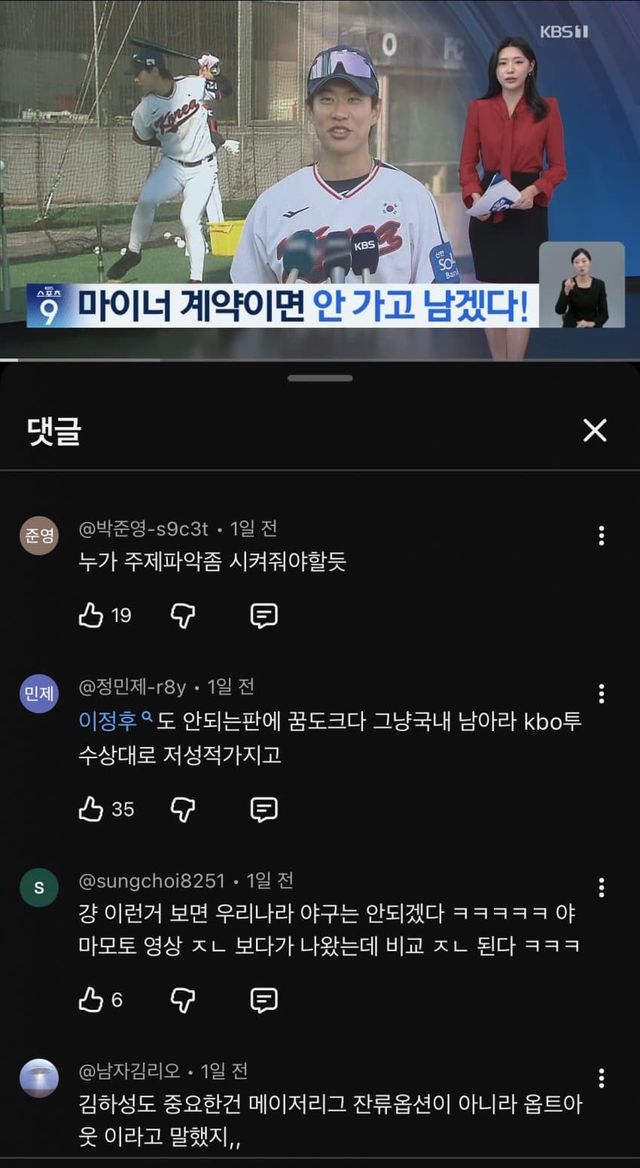Dislike the comment by 박준영-s9c3t
This screenshot has width=640, height=1168.
point(183,615)
